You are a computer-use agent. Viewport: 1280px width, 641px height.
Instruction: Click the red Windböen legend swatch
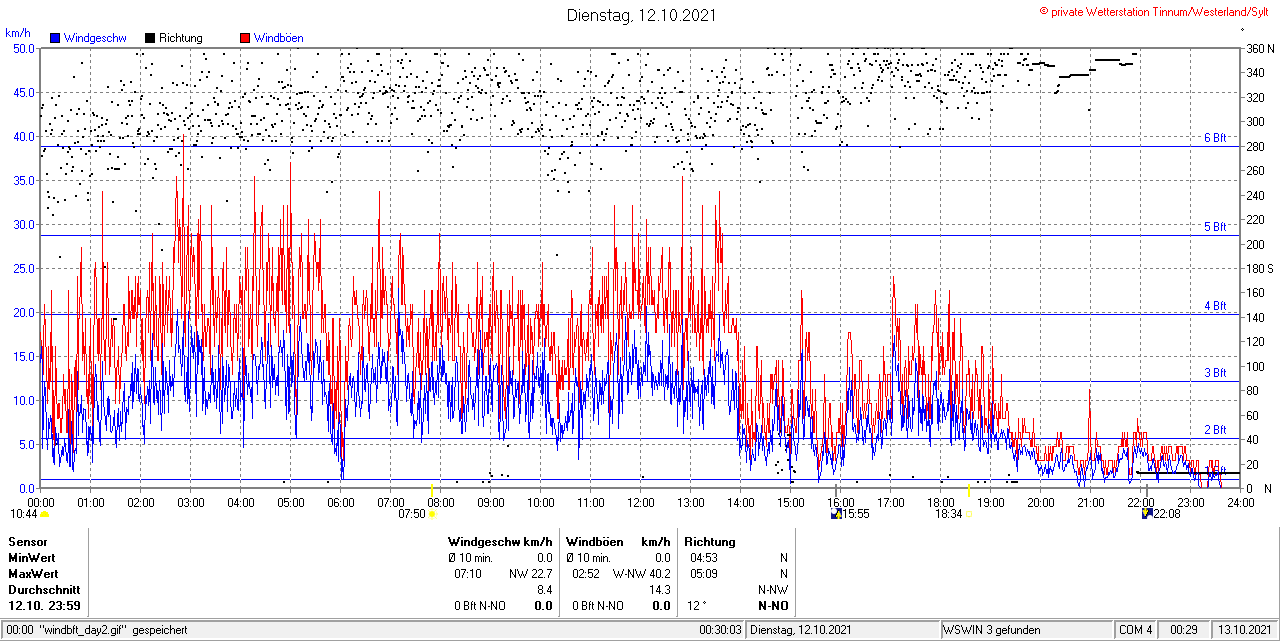click(x=245, y=38)
